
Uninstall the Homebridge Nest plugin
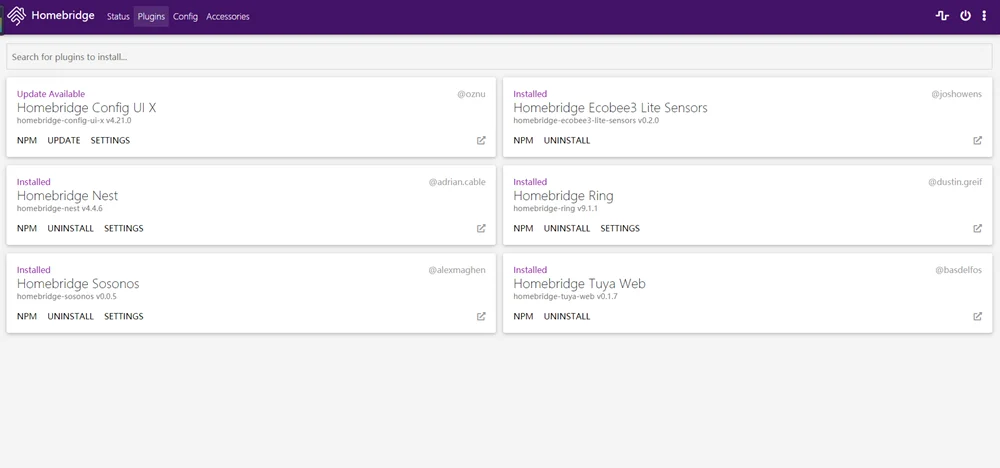coord(71,228)
